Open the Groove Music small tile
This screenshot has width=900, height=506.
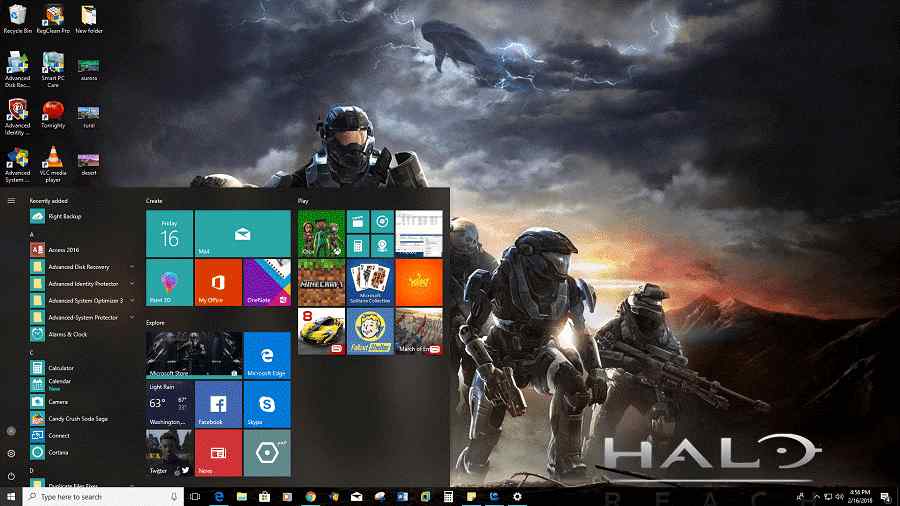coord(382,221)
